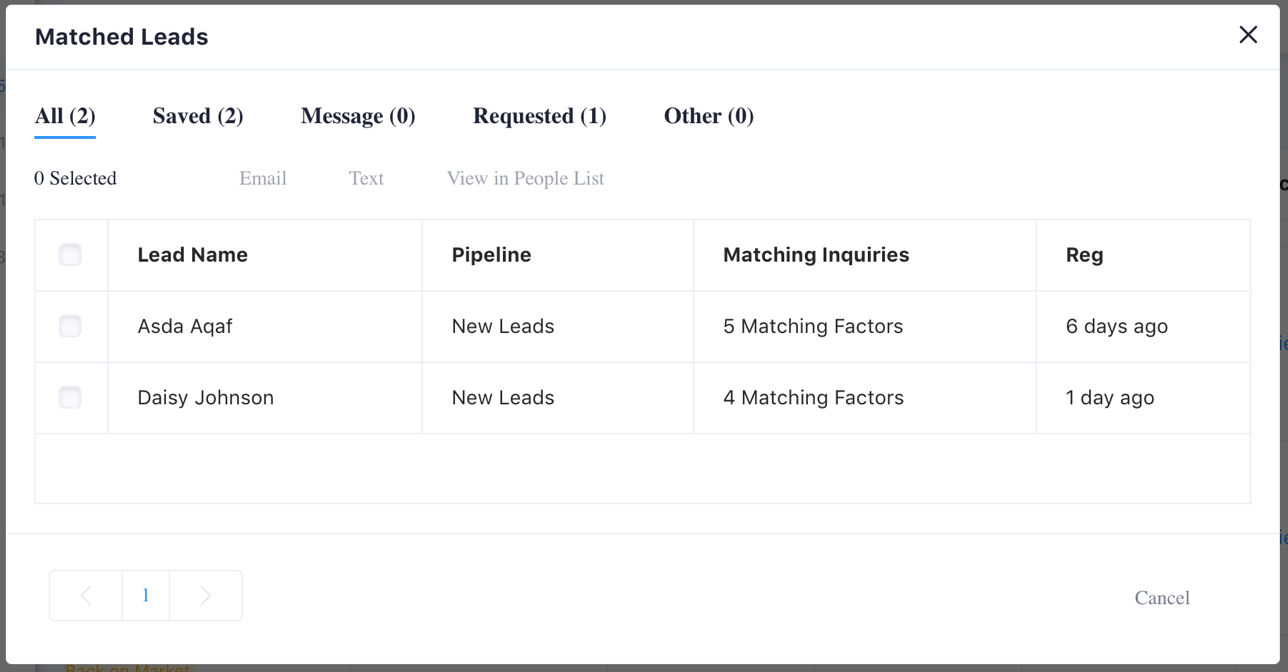The width and height of the screenshot is (1288, 672).
Task: View Asda Aqaf's 5 Matching Factors
Action: click(x=813, y=326)
